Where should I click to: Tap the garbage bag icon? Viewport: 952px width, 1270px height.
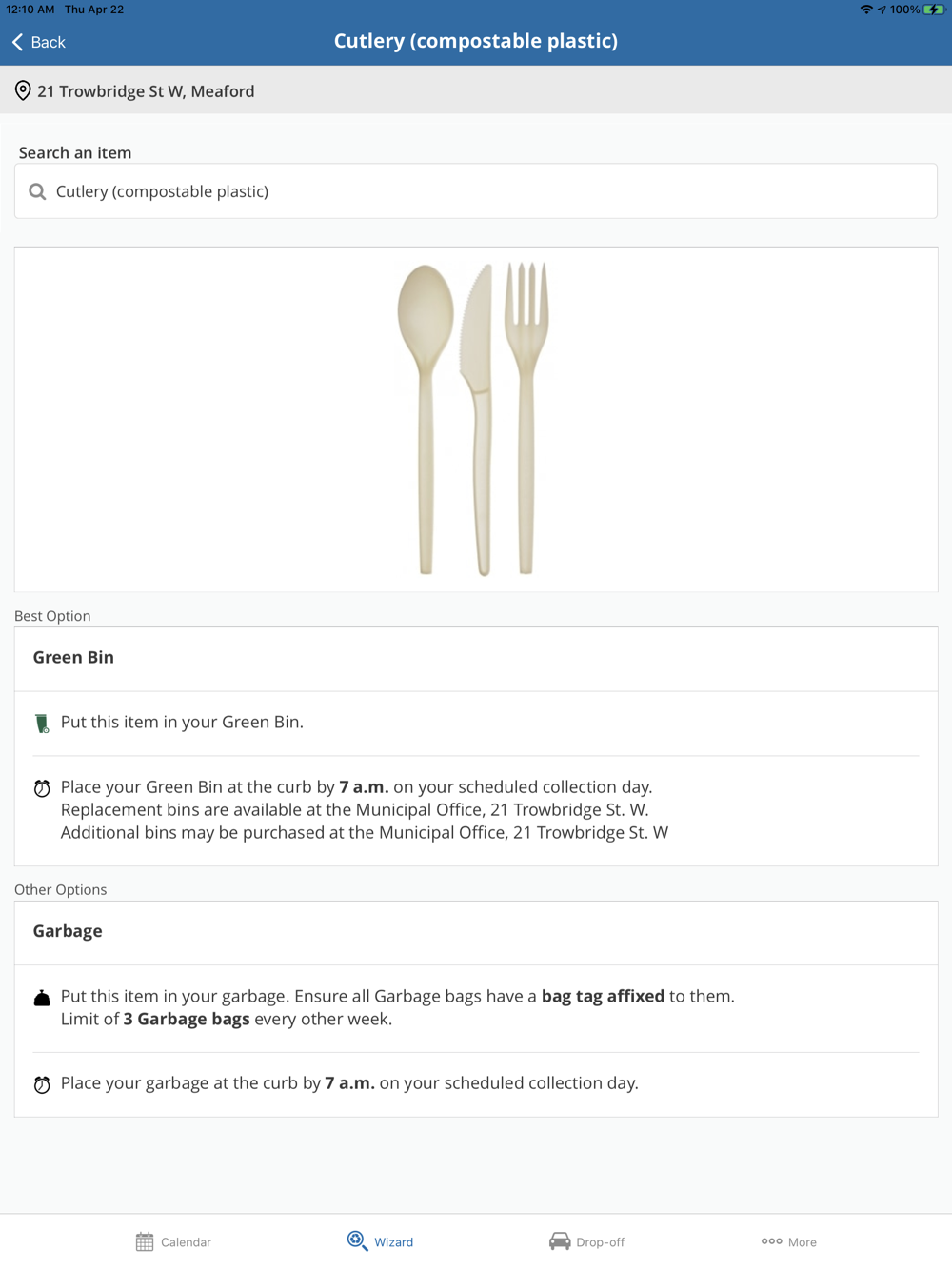click(42, 998)
